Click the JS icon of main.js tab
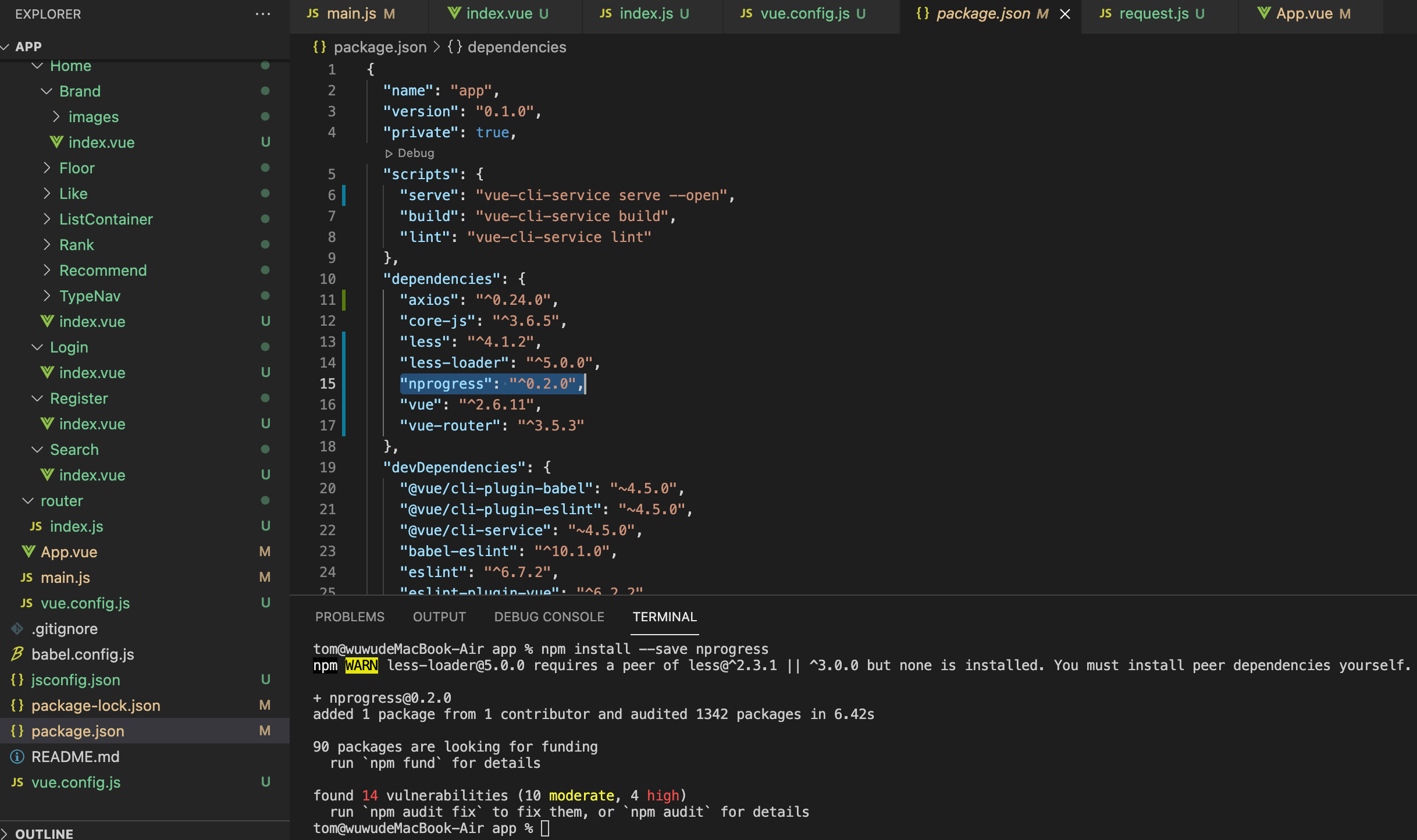Screen dimensions: 1417x840 tap(313, 13)
